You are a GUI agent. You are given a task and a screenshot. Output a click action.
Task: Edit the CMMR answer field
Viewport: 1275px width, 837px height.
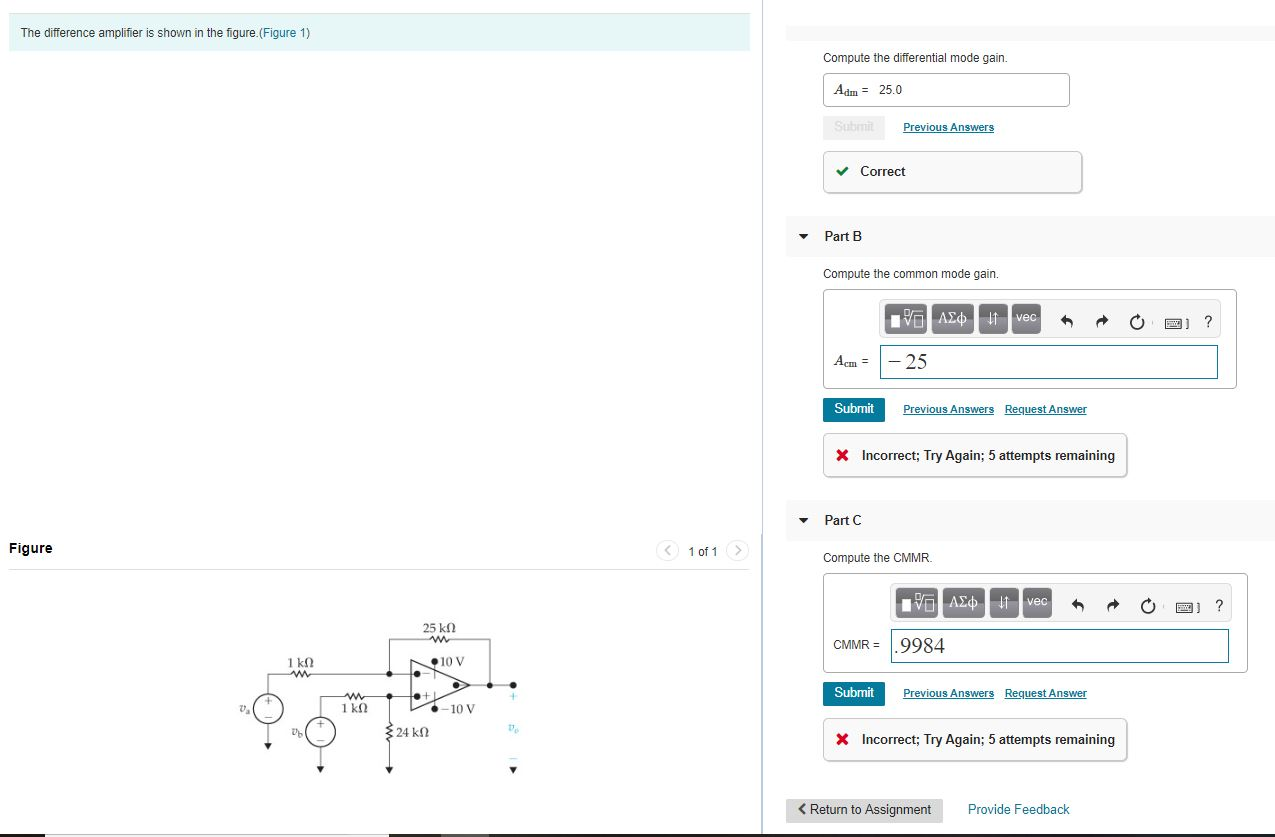1059,646
